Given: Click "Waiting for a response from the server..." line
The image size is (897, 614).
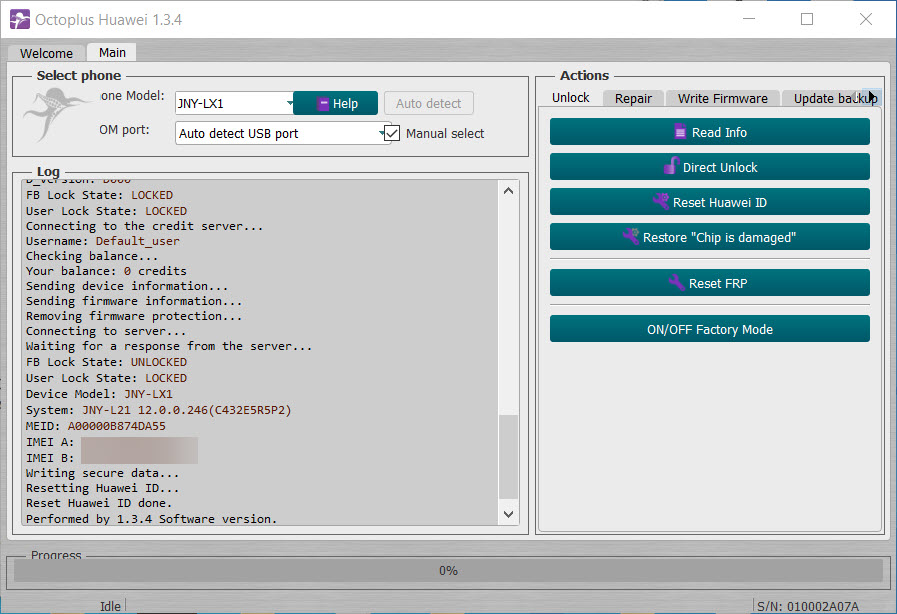Looking at the screenshot, I should coord(169,346).
